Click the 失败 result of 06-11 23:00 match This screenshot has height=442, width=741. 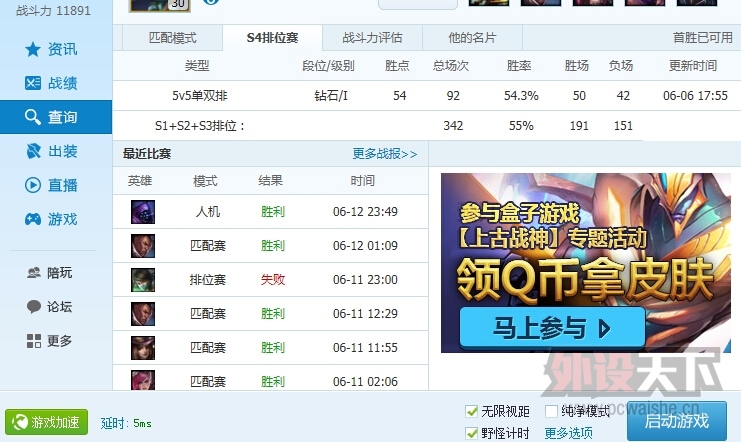273,280
